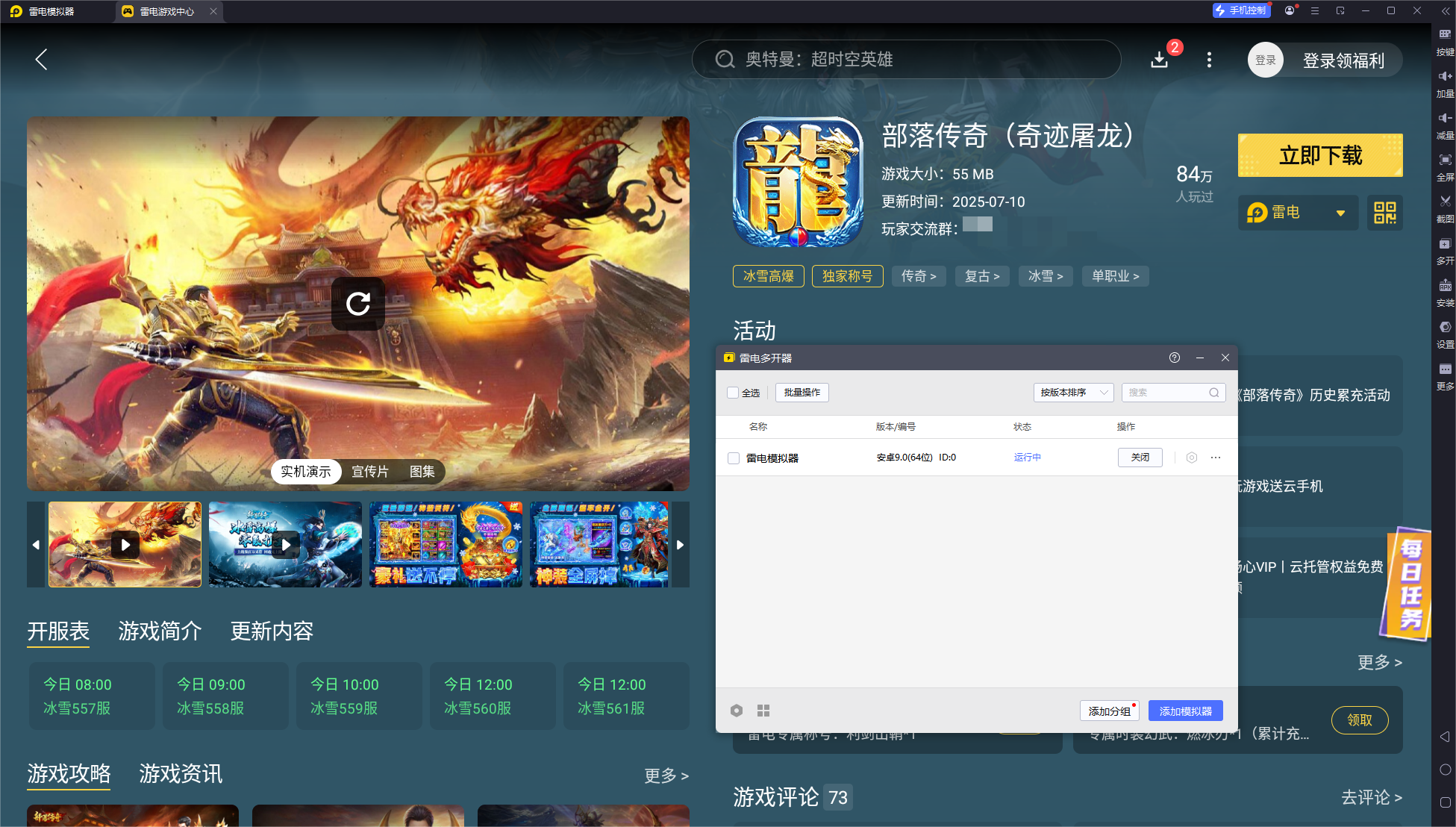The width and height of the screenshot is (1456, 827).
Task: Open the 传奇 category tag
Action: (x=919, y=276)
